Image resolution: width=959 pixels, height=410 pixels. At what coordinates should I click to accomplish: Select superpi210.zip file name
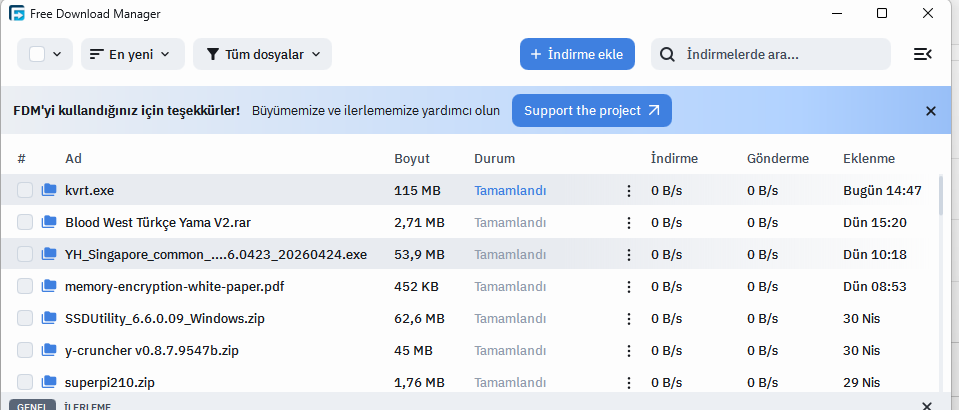(109, 382)
